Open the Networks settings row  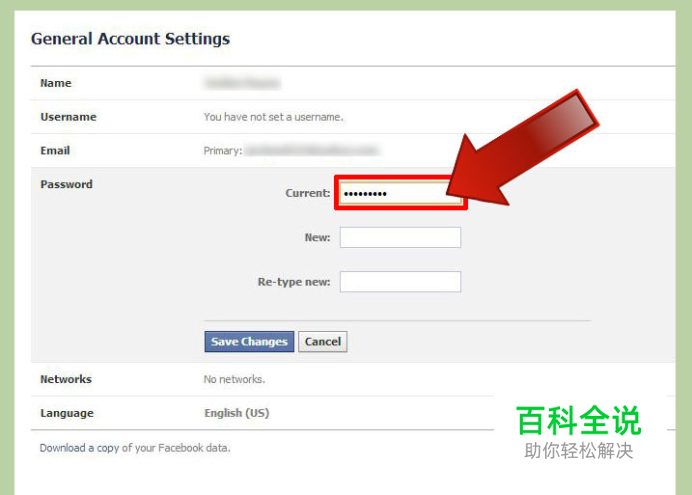353,379
